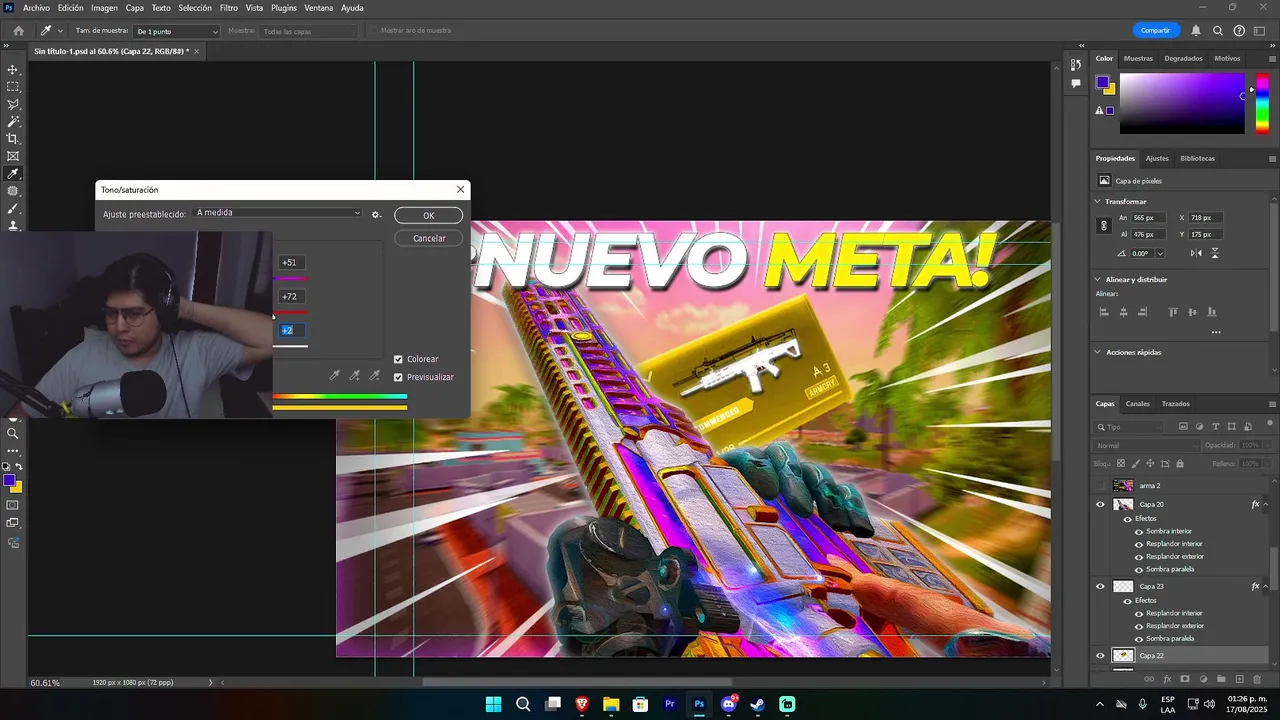Switch to the Ajustes tab
Screen dimensions: 1280x720
pyautogui.click(x=1157, y=158)
